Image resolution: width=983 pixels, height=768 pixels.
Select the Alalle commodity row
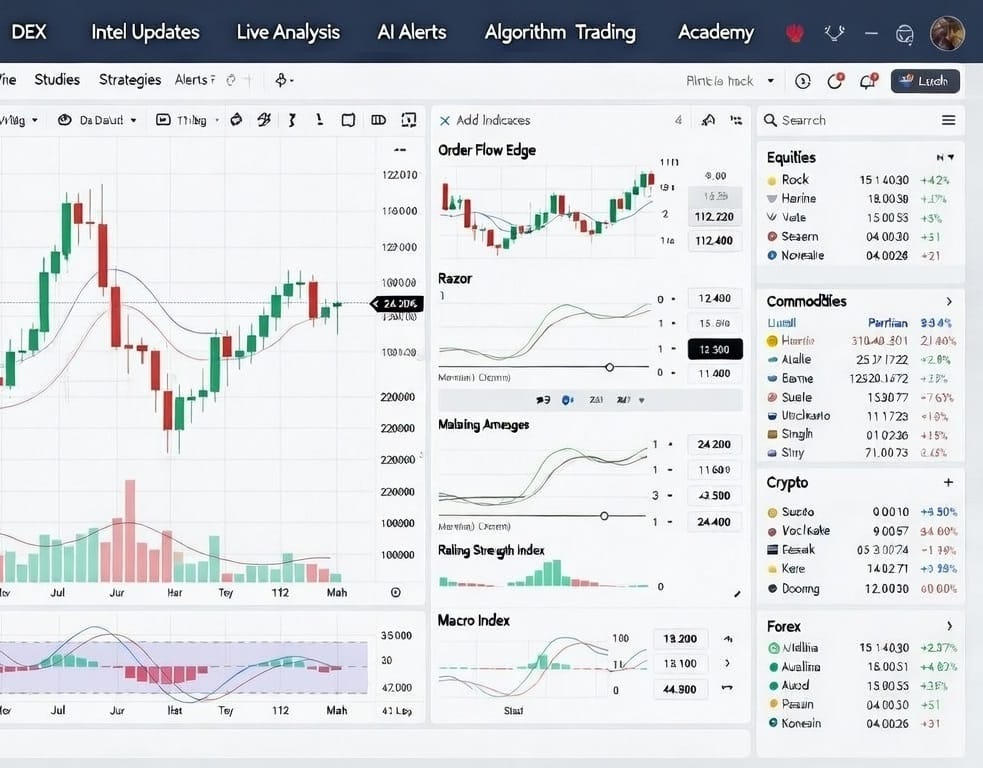(x=861, y=359)
